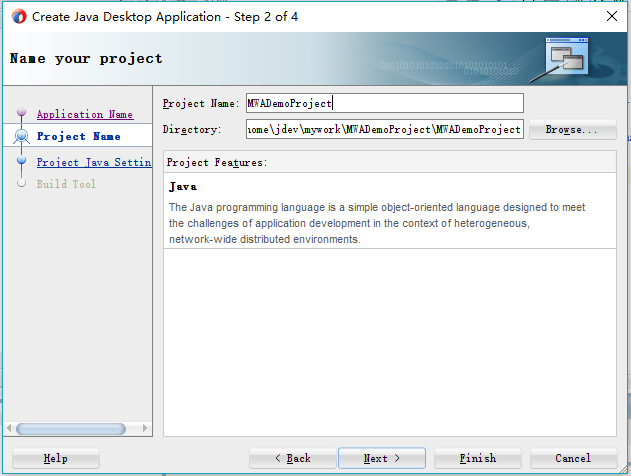Click the Project Java Settings step bullet

(x=22, y=161)
